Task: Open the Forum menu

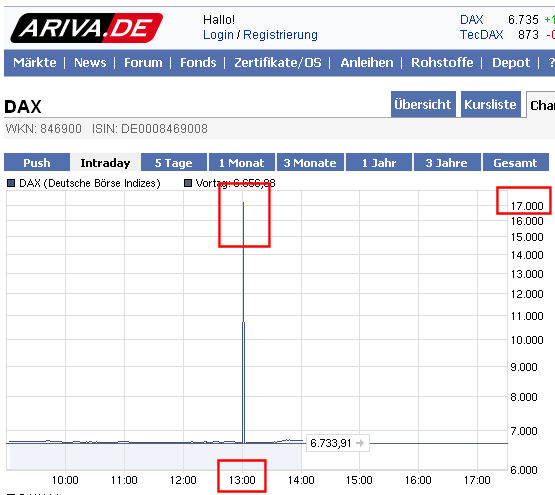Action: 143,63
